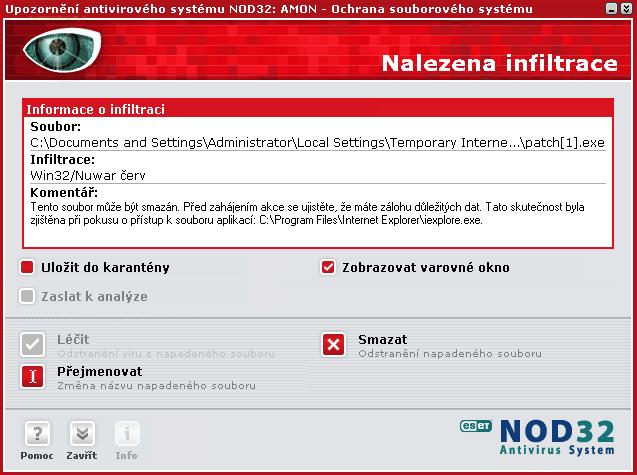Click Odstranění napadeného souboru description
The height and width of the screenshot is (475, 637).
click(450, 354)
